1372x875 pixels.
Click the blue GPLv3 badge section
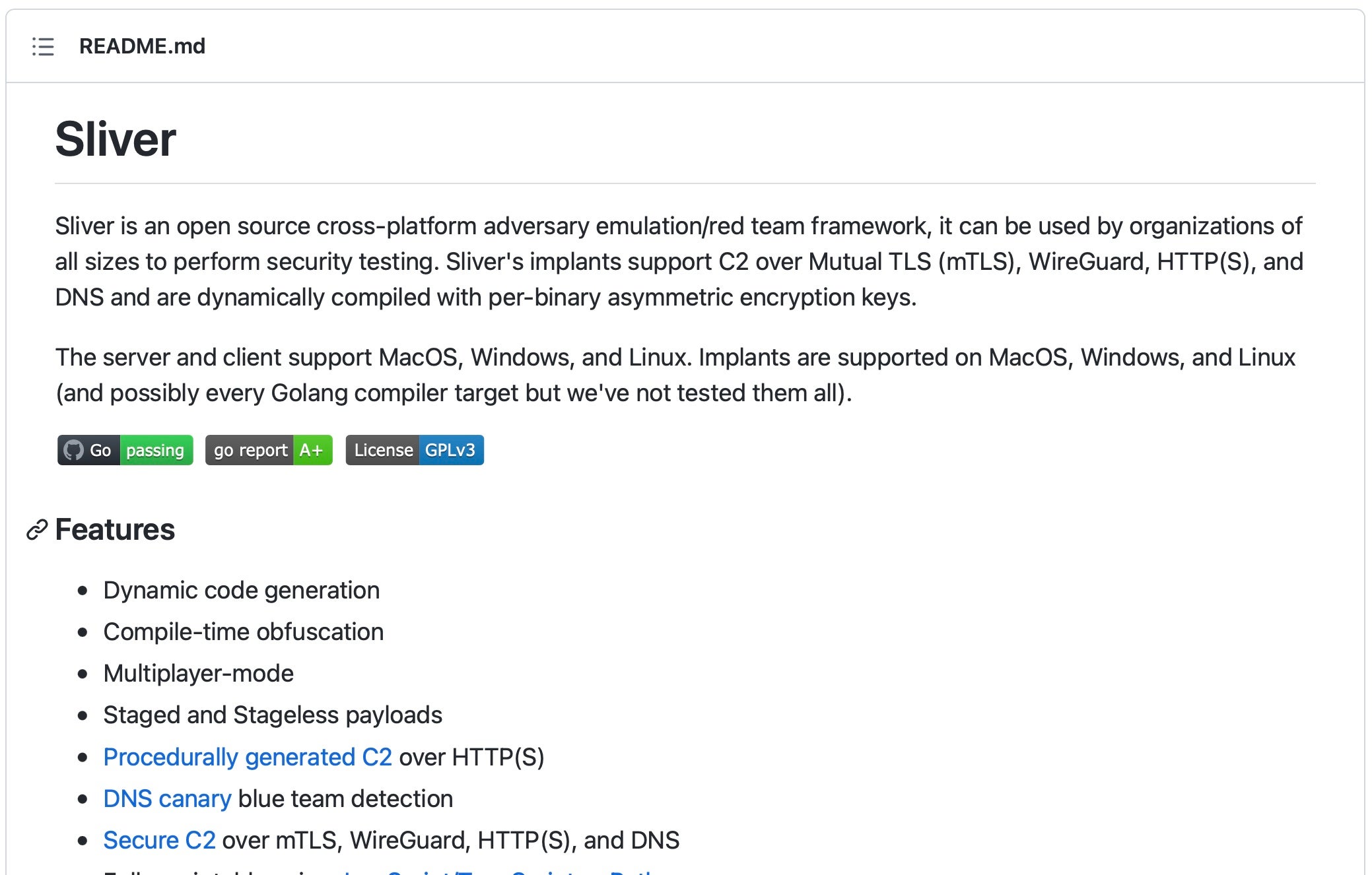tap(450, 450)
